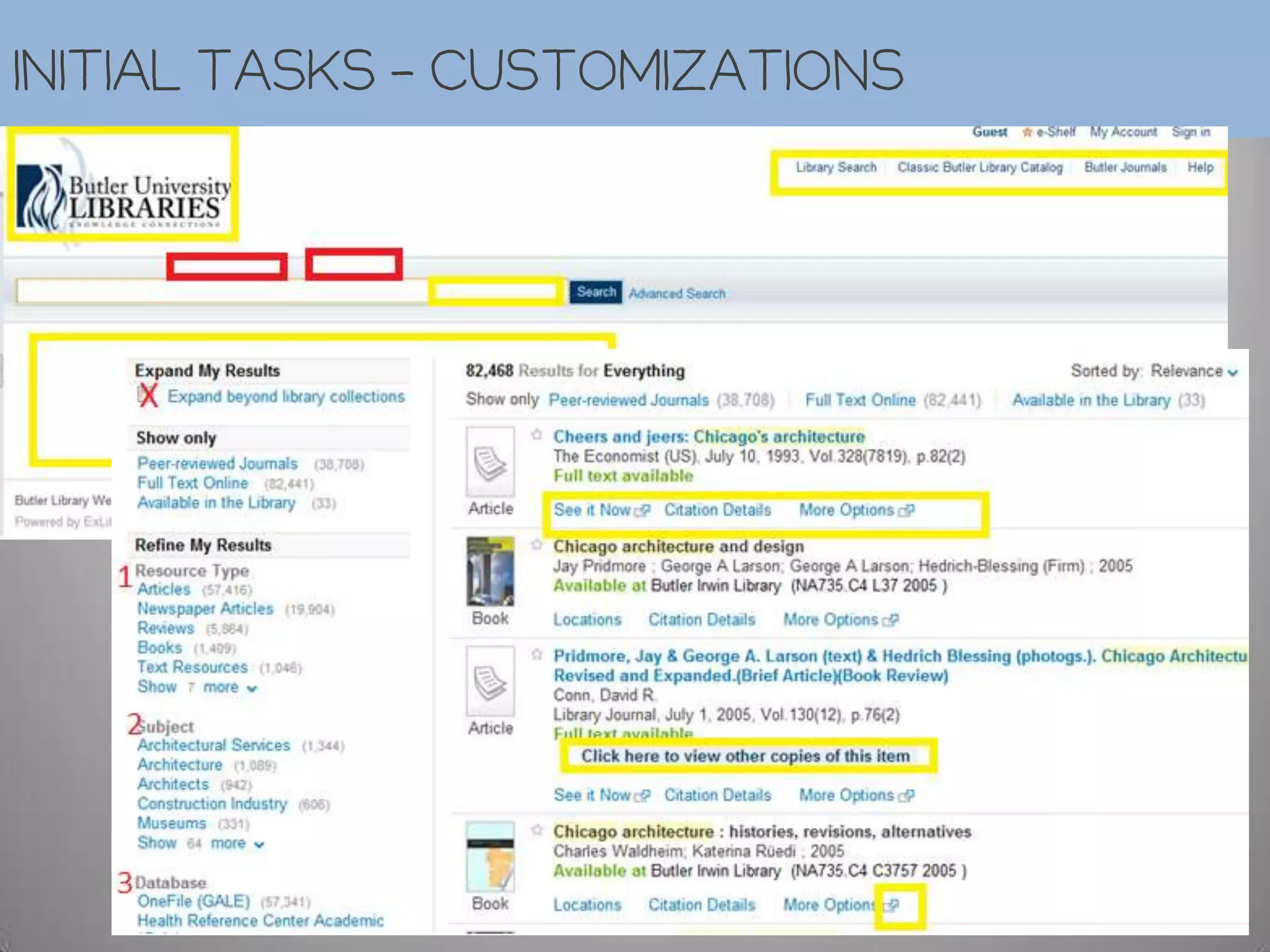Open Butler Journals menu item
1270x952 pixels.
tap(1126, 167)
